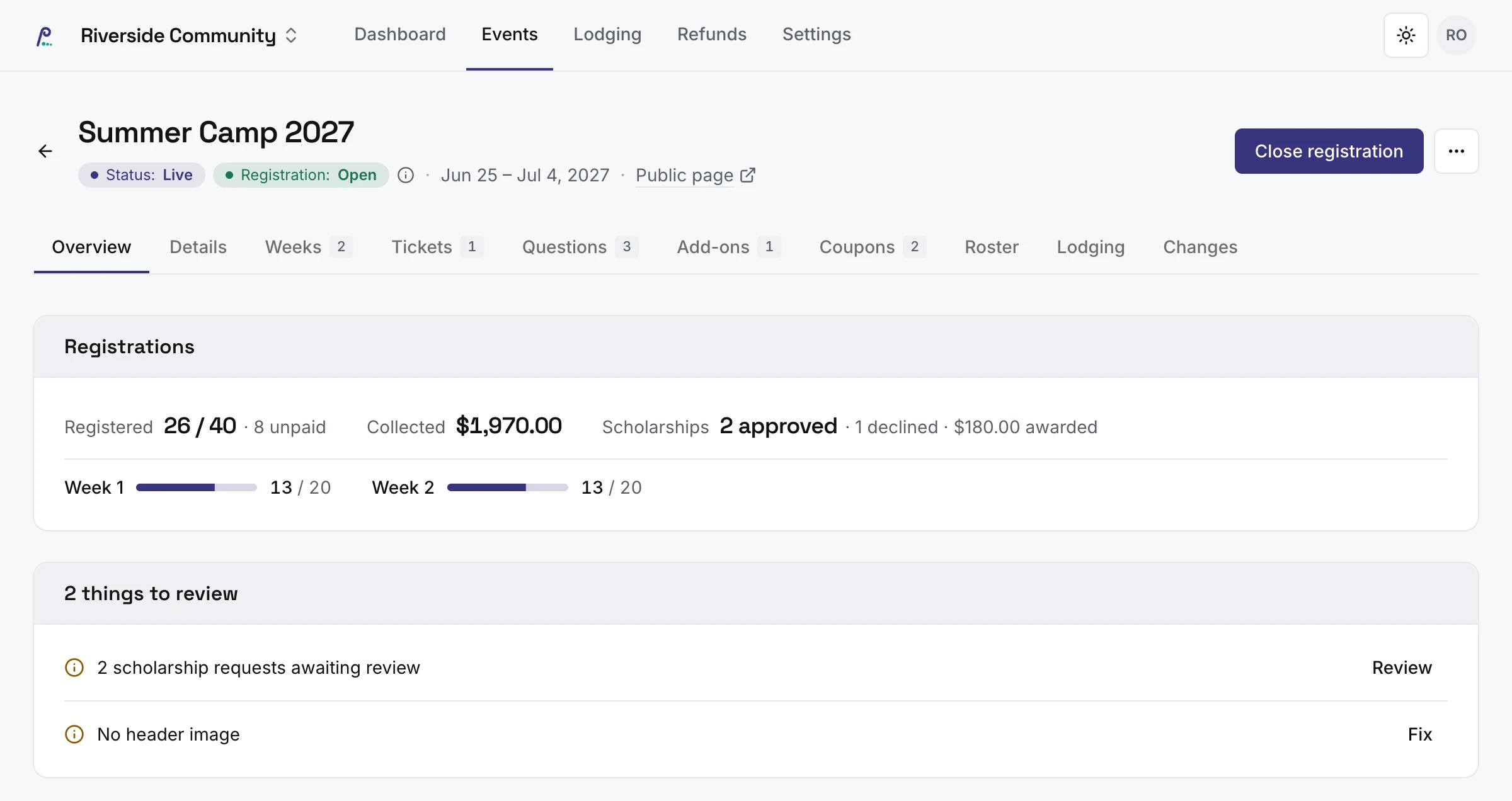Click the registration info circle icon
The height and width of the screenshot is (801, 1512).
(406, 175)
